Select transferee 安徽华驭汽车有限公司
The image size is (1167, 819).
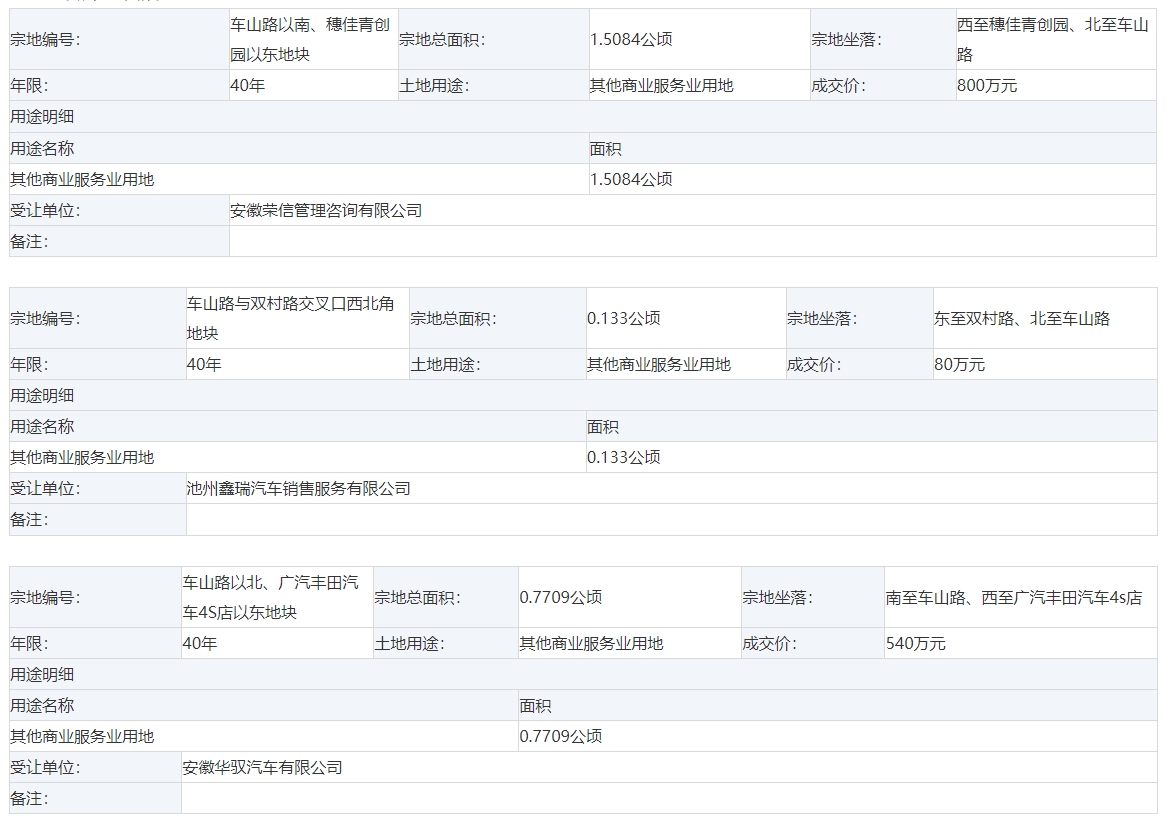tap(263, 768)
